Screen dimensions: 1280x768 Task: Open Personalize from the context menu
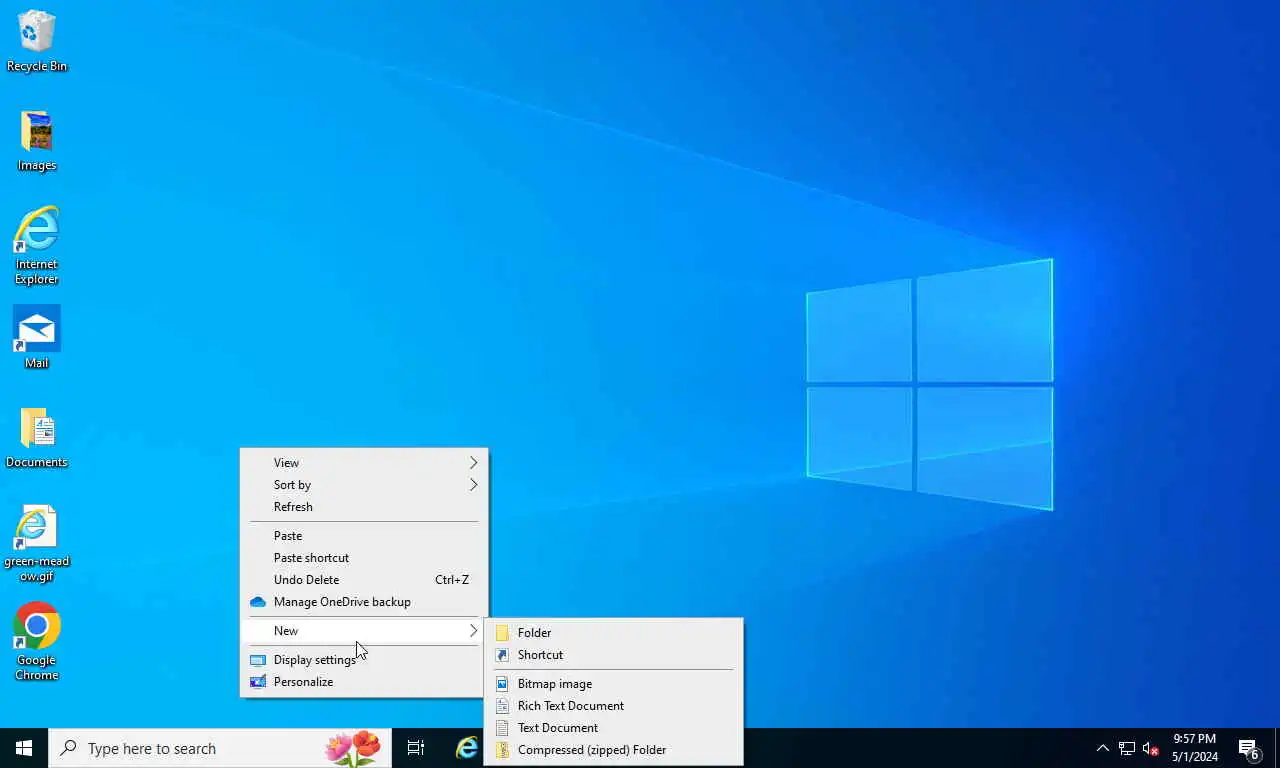tap(364, 682)
